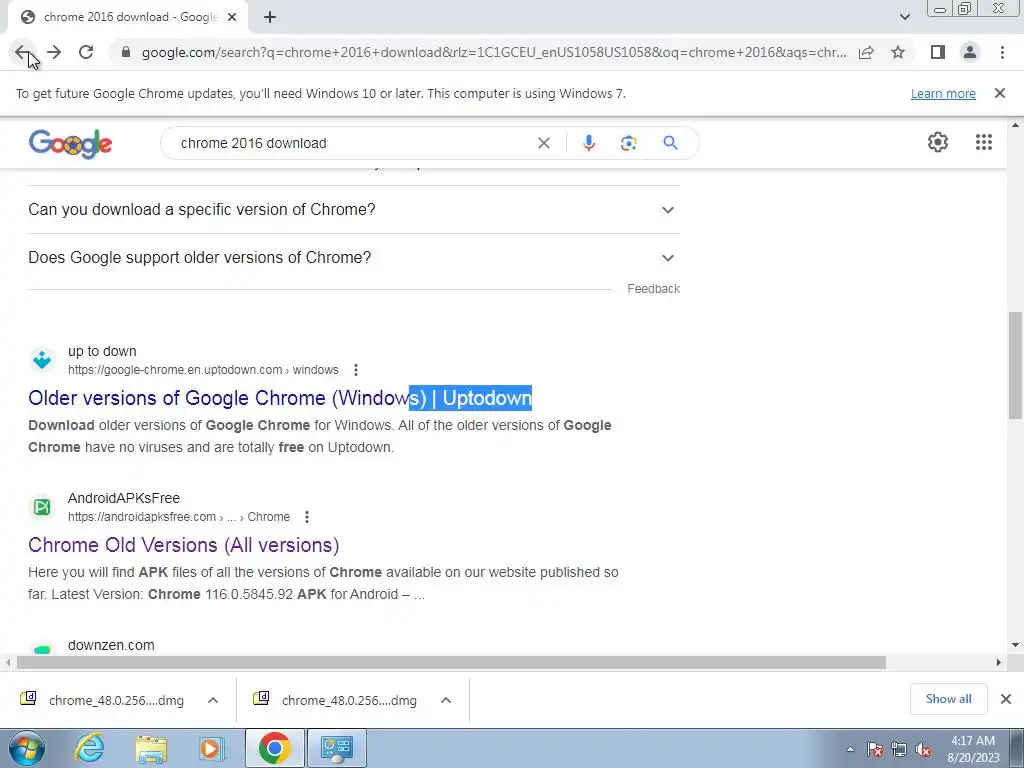
Task: Expand 'Can you download a specific version of Chrome?'
Action: [x=354, y=210]
